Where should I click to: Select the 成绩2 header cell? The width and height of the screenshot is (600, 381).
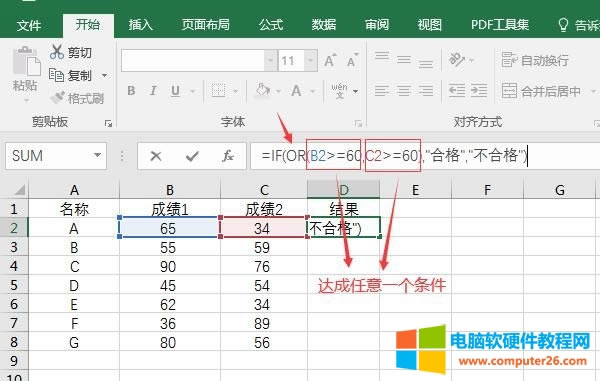tap(264, 209)
